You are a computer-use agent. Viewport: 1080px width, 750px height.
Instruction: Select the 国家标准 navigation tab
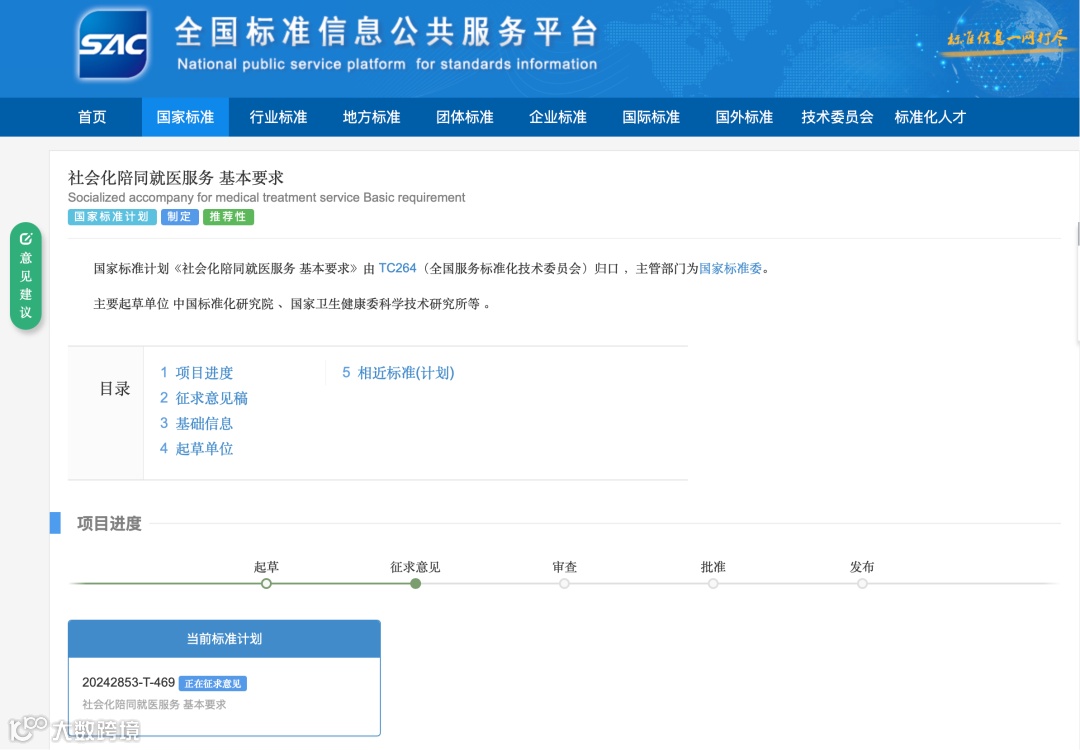185,117
